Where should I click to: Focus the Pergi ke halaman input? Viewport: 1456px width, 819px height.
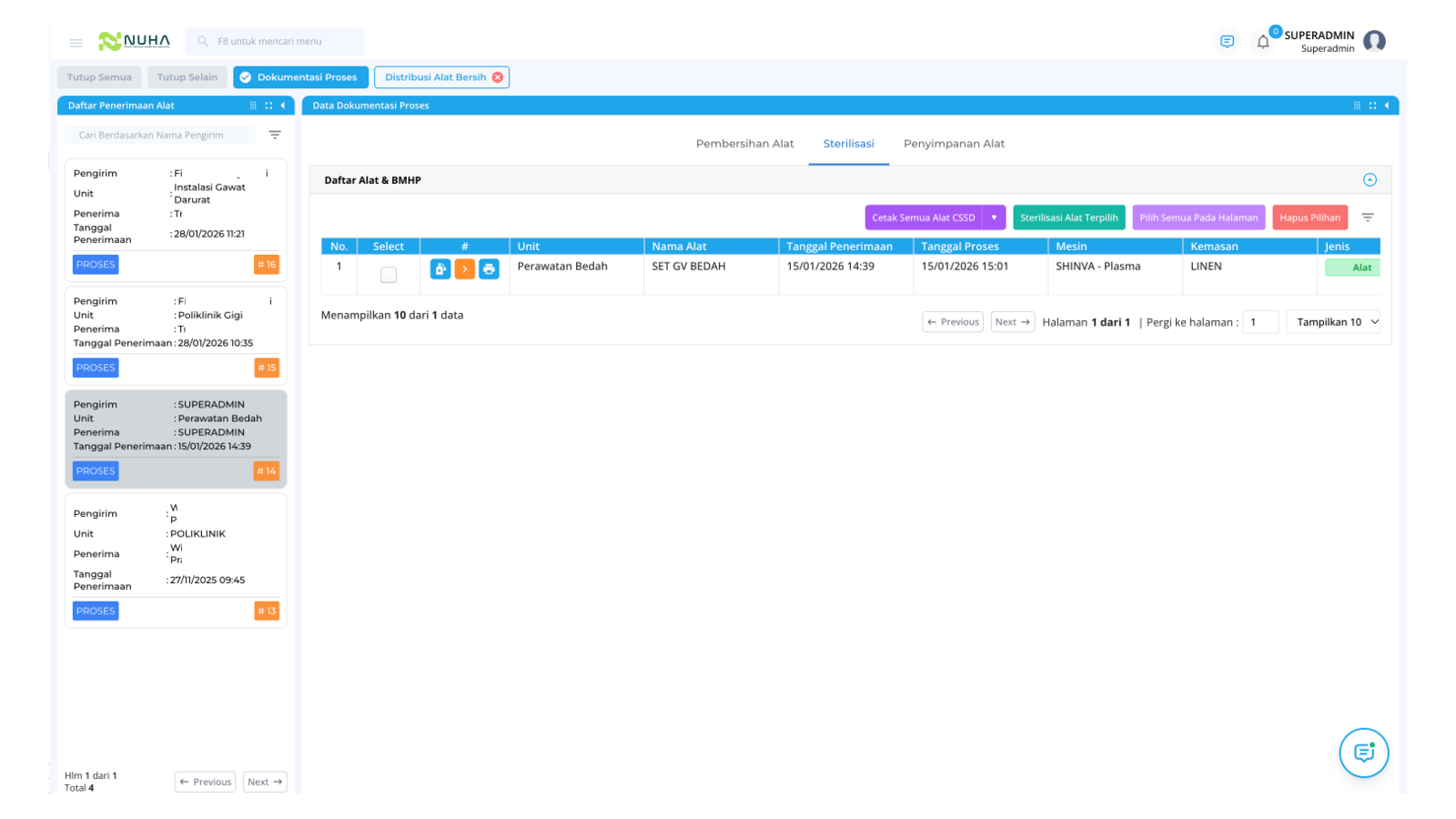click(x=1260, y=322)
